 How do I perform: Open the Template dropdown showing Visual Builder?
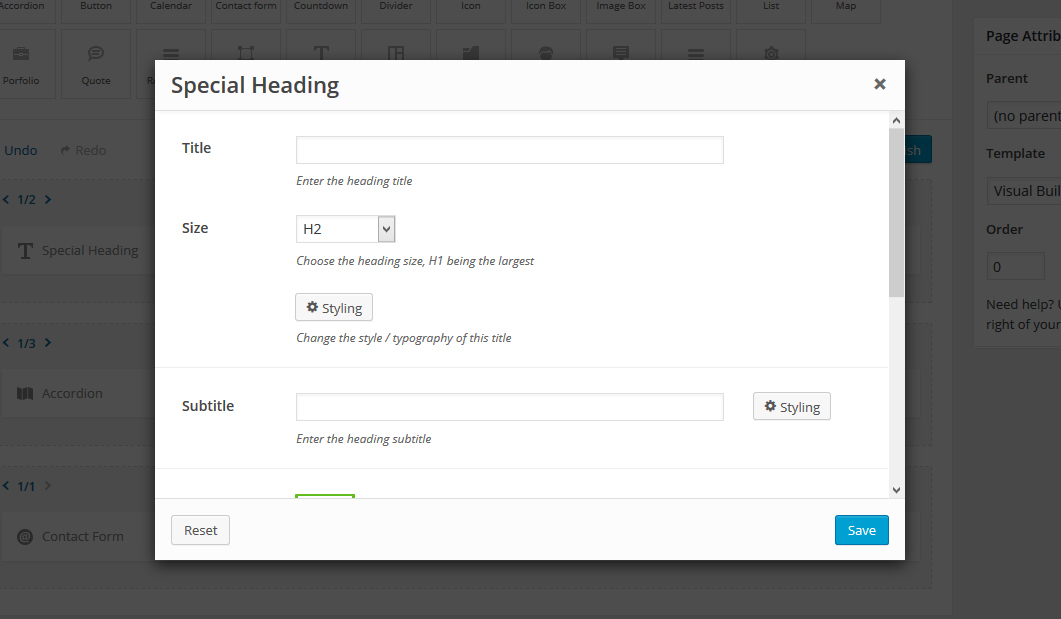(x=1024, y=191)
